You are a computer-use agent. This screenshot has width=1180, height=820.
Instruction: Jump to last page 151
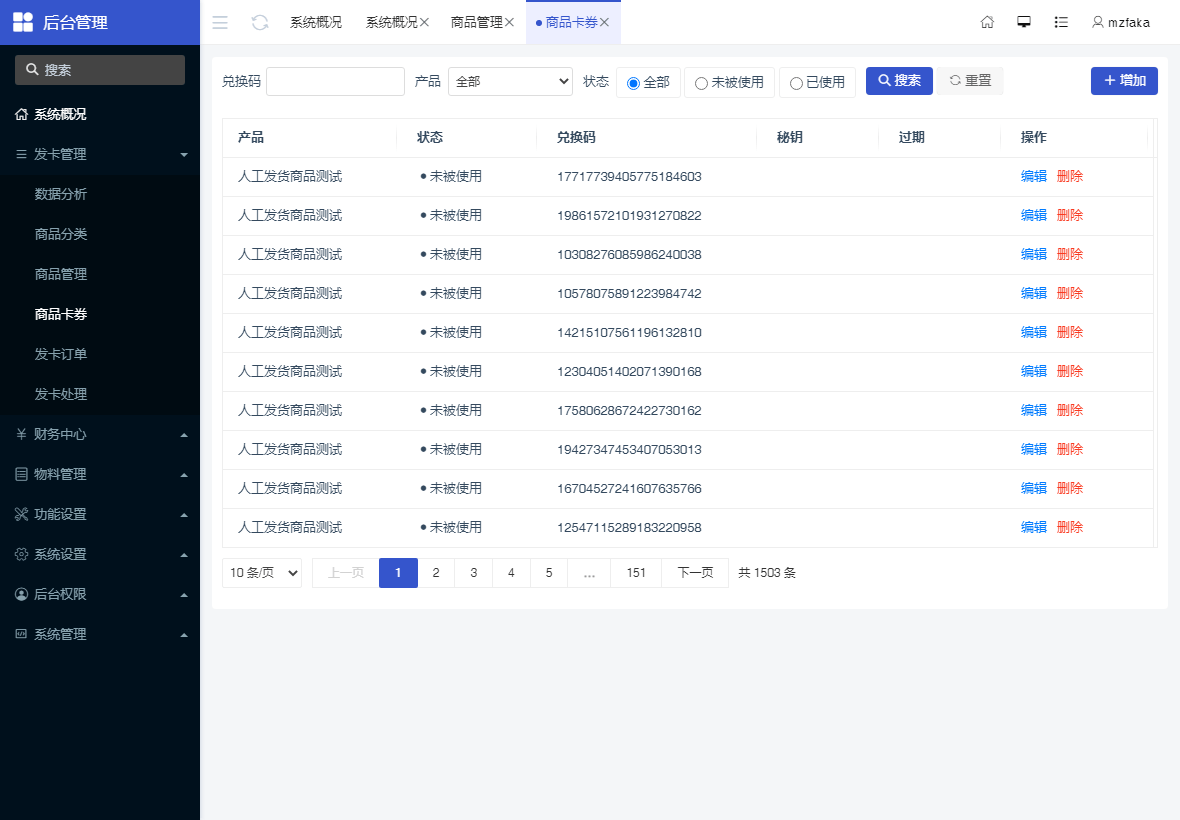pos(636,572)
